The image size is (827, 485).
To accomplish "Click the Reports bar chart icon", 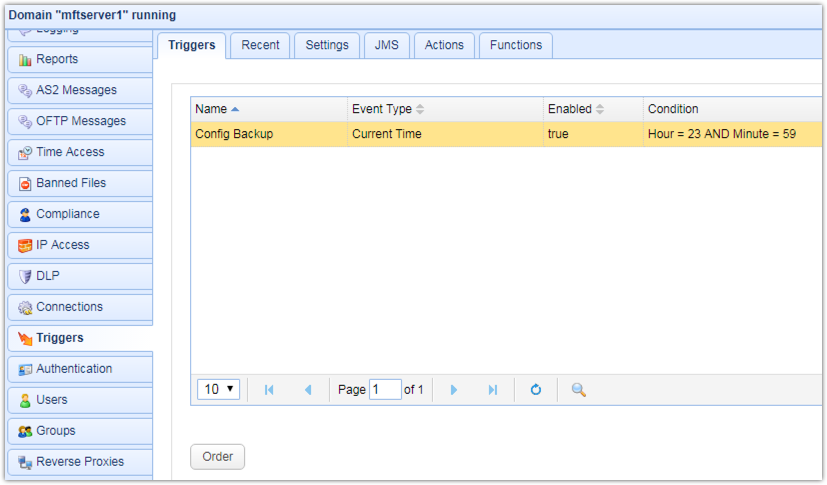I will click(x=25, y=60).
